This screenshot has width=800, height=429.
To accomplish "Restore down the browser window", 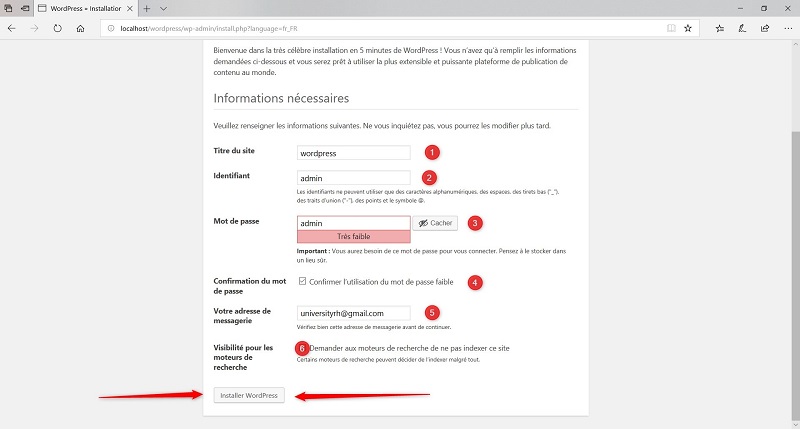I will pyautogui.click(x=764, y=9).
